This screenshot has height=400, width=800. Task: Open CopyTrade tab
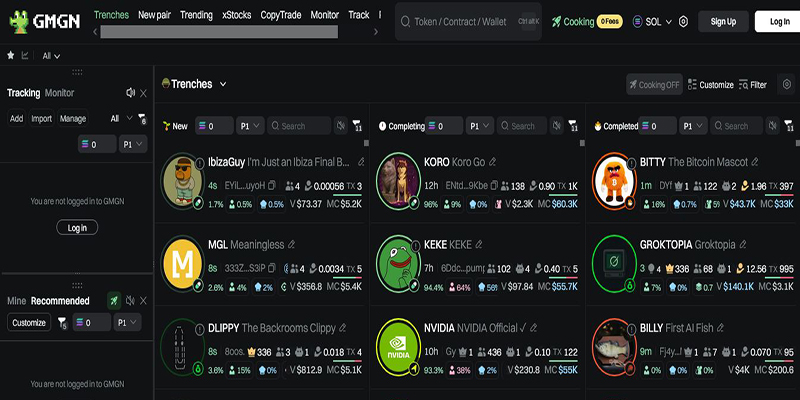281,15
